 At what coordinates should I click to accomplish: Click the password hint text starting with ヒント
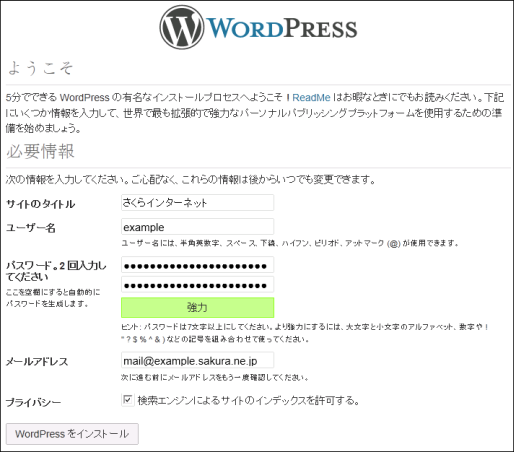(x=305, y=333)
